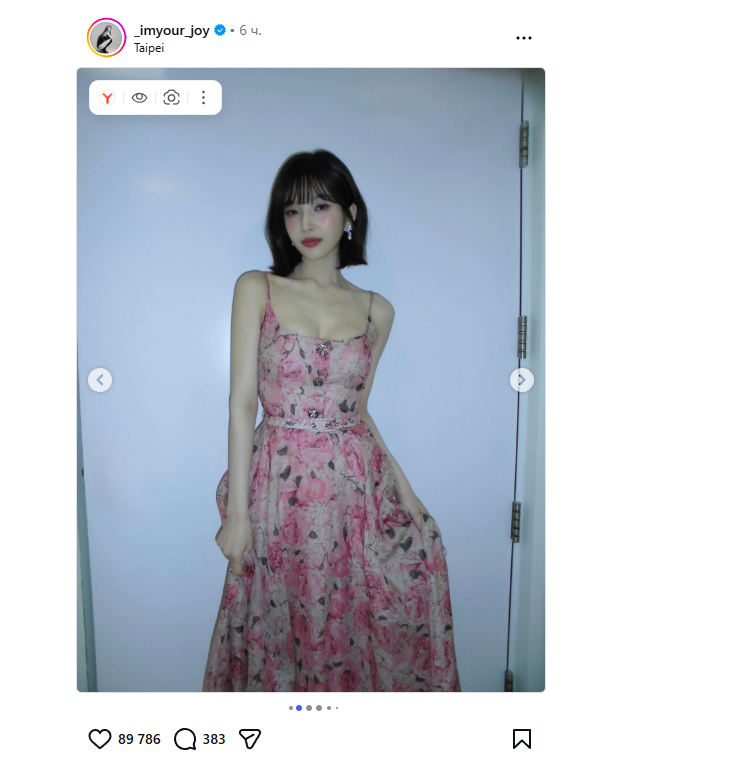Open comments via speech bubble icon
Image resolution: width=736 pixels, height=760 pixels.
coord(185,739)
